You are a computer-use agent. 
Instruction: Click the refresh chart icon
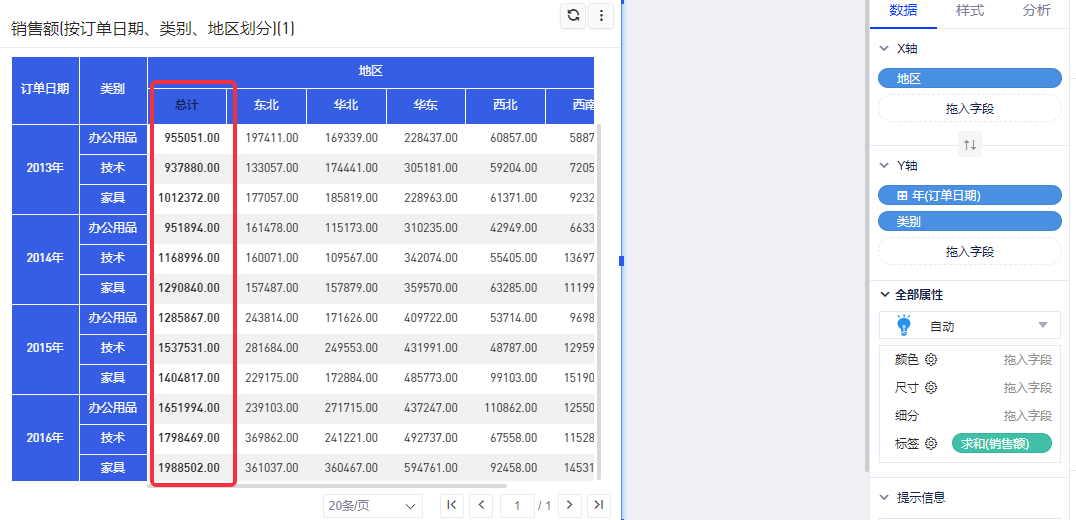pos(573,15)
